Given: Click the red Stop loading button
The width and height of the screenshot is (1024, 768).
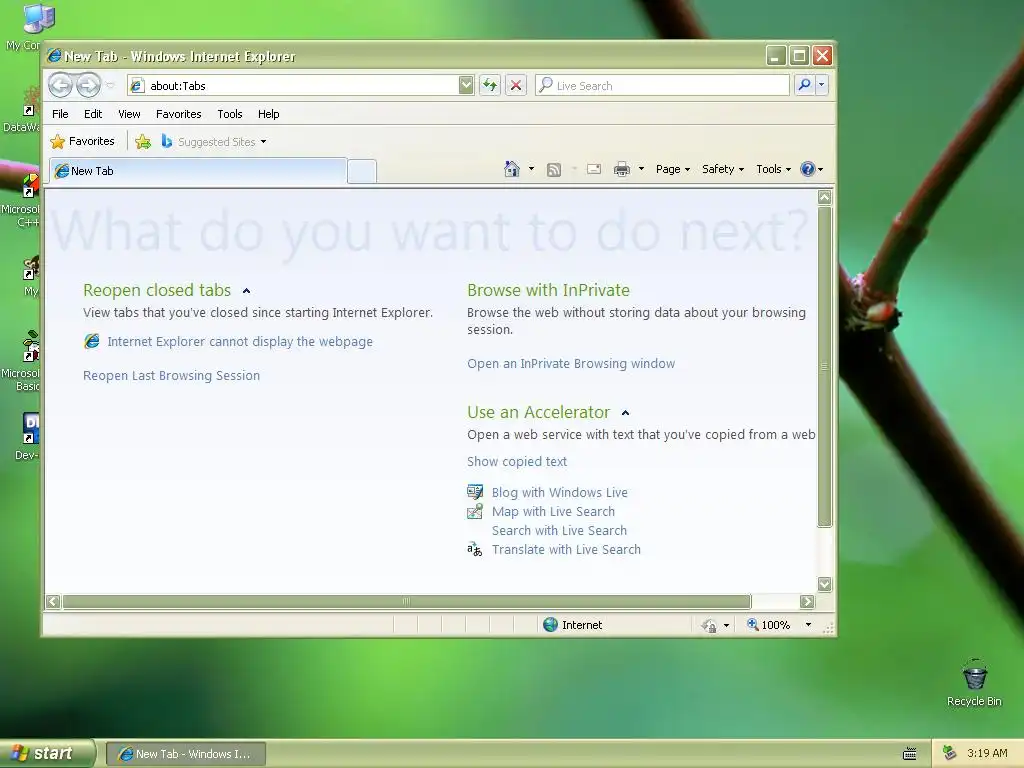Looking at the screenshot, I should 516,85.
